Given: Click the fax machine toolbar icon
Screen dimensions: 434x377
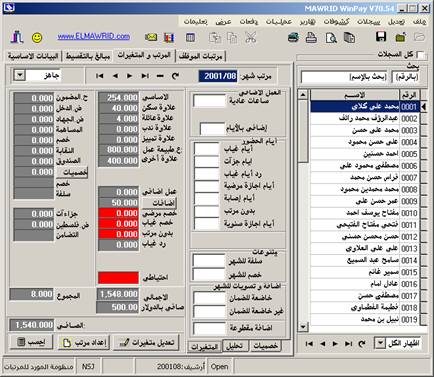Looking at the screenshot, I should tap(293, 37).
